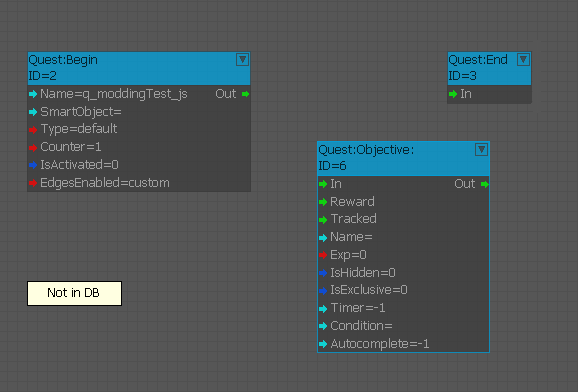The image size is (578, 392).
Task: Click the red Exp=0 port arrow
Action: 323,255
